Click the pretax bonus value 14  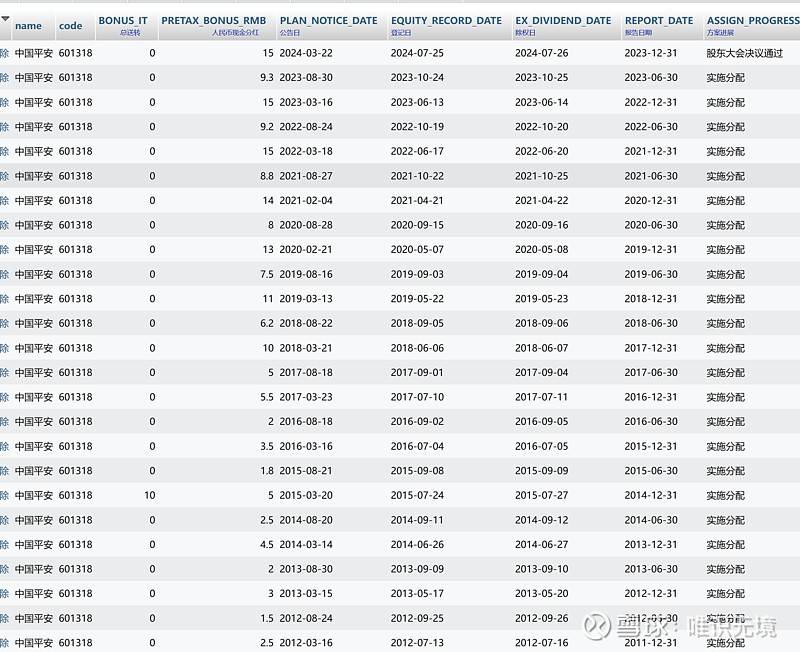(x=268, y=200)
